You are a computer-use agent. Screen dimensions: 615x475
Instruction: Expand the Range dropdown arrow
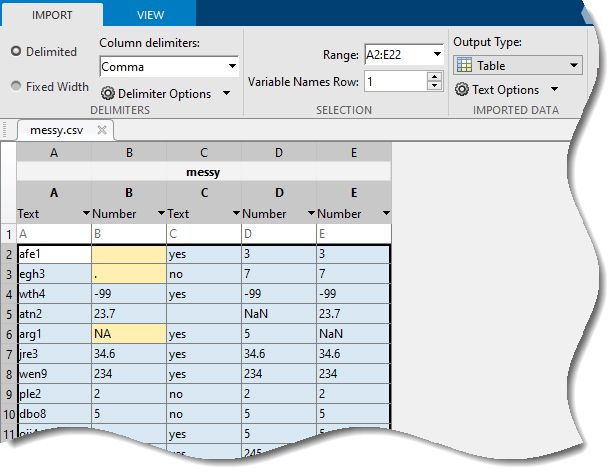pyautogui.click(x=436, y=55)
